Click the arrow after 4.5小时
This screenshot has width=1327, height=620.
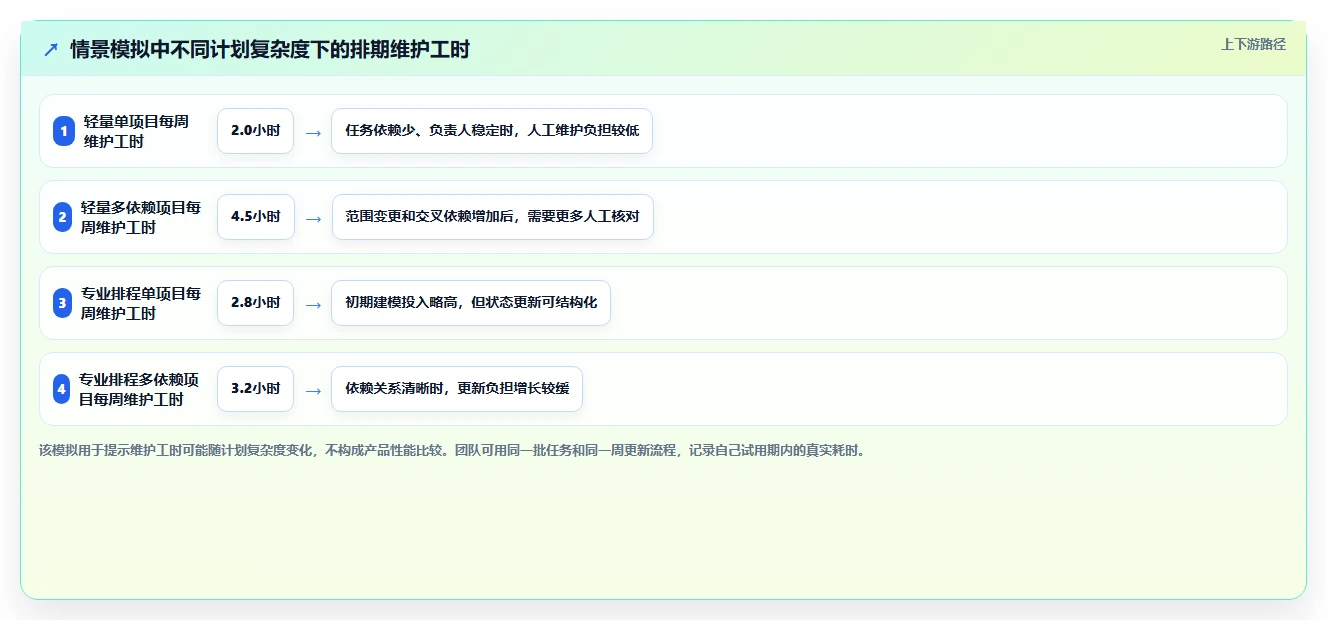click(313, 218)
